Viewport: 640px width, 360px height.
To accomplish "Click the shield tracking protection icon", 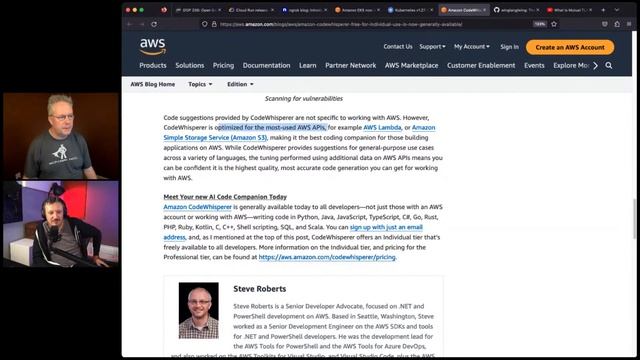I will [204, 24].
